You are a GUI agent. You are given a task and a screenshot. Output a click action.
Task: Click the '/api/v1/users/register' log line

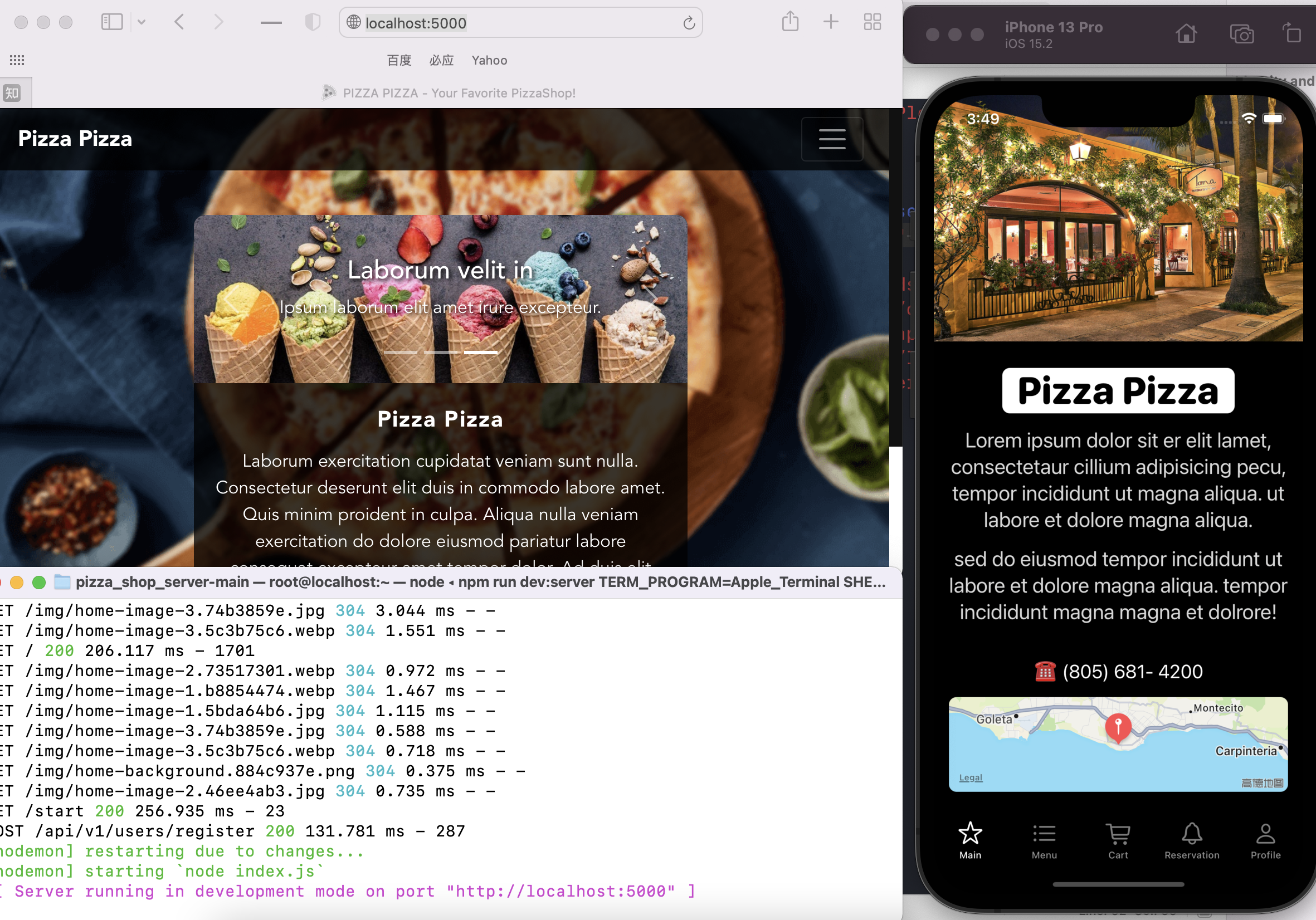coord(233,831)
